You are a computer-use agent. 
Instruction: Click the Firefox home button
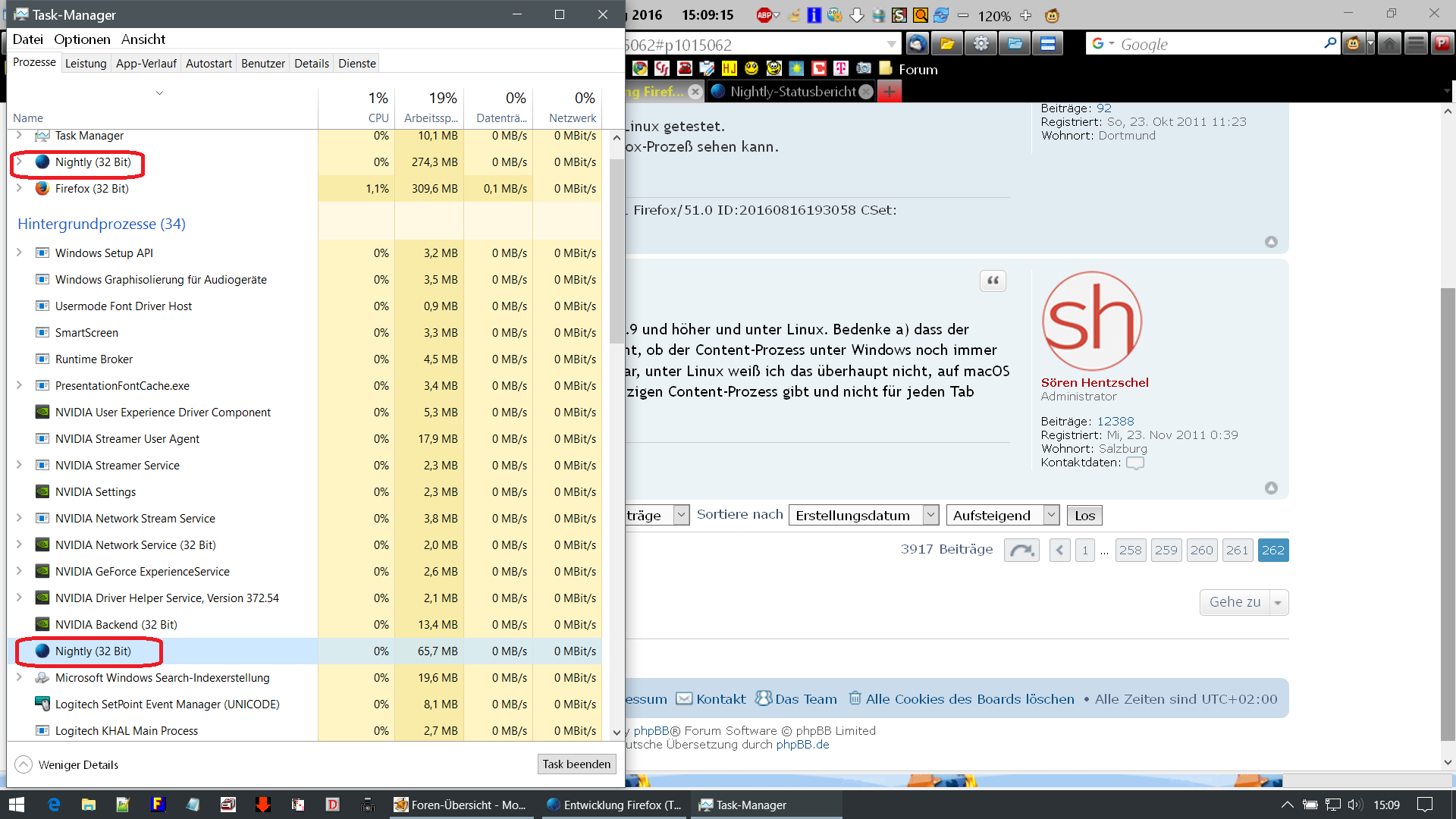click(x=1389, y=44)
